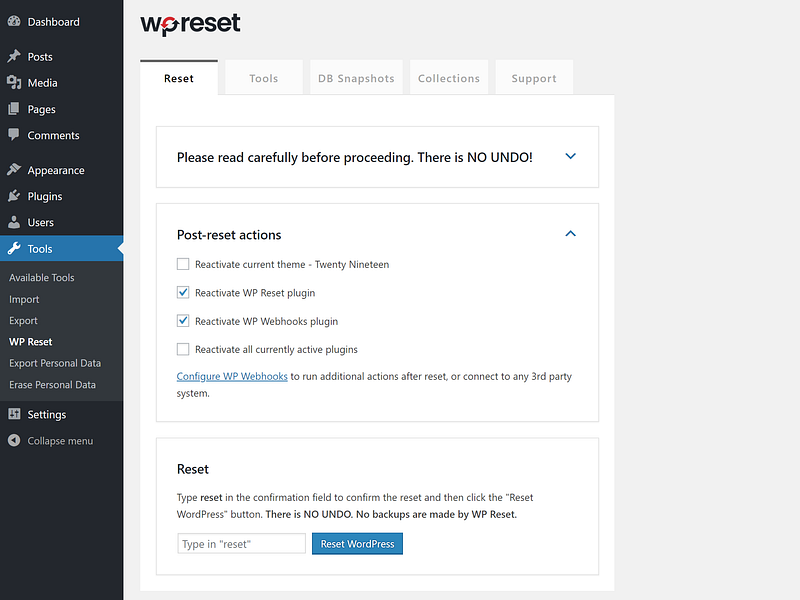
Task: Click the Please read carefully heading
Action: point(355,157)
